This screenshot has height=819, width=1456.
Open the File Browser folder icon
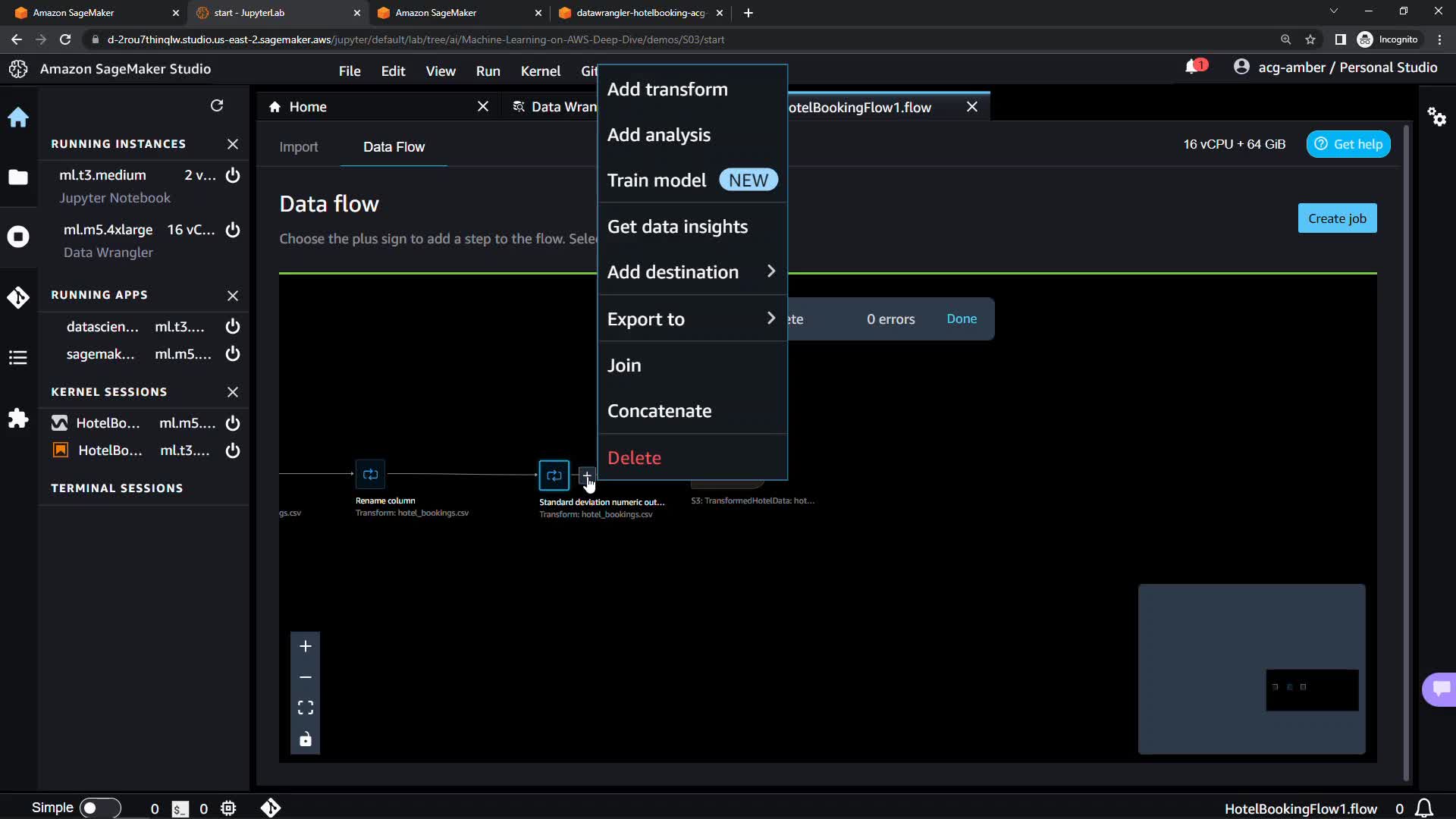click(x=18, y=177)
